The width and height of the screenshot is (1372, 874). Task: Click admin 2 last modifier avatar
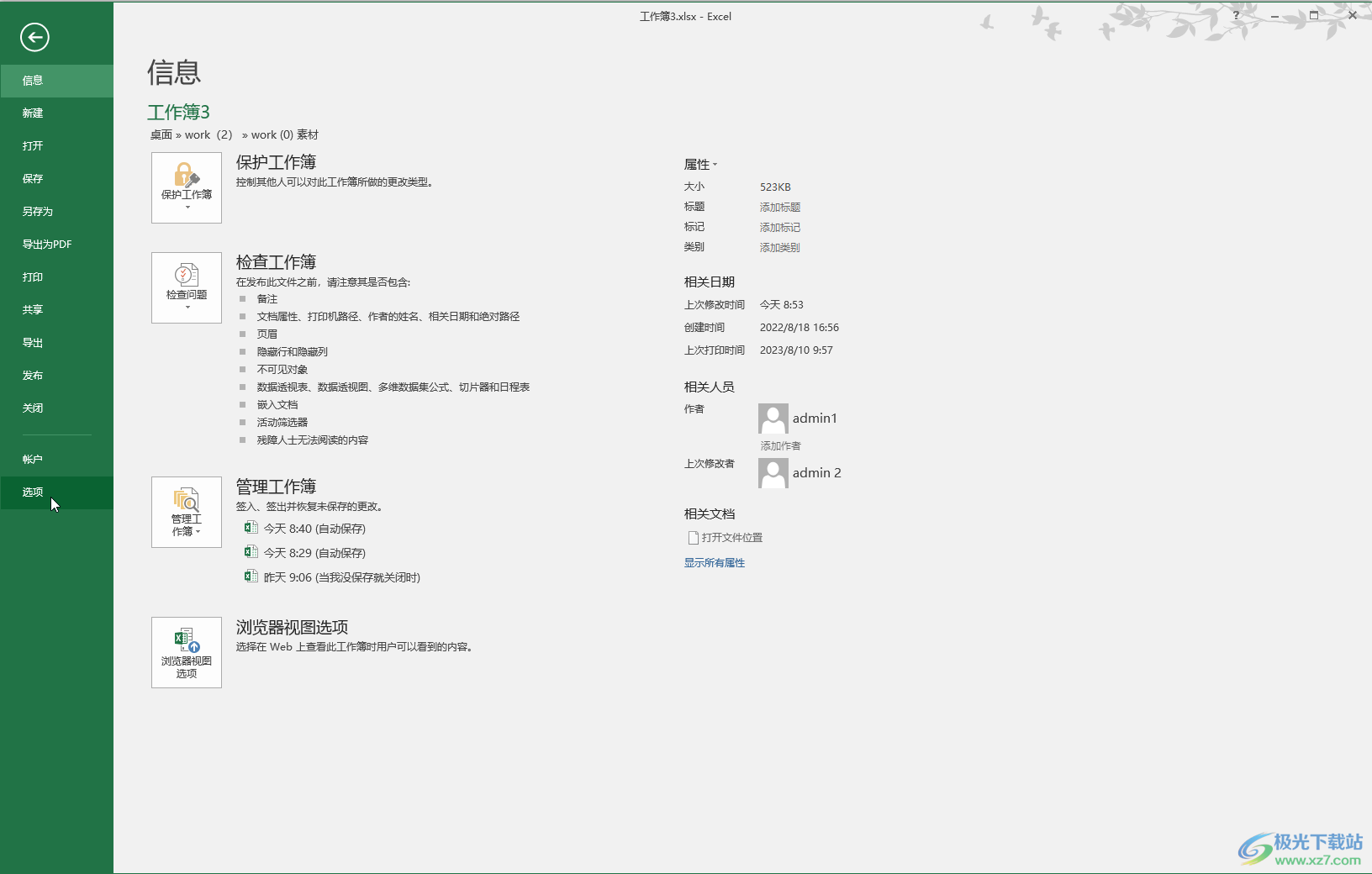pos(773,472)
